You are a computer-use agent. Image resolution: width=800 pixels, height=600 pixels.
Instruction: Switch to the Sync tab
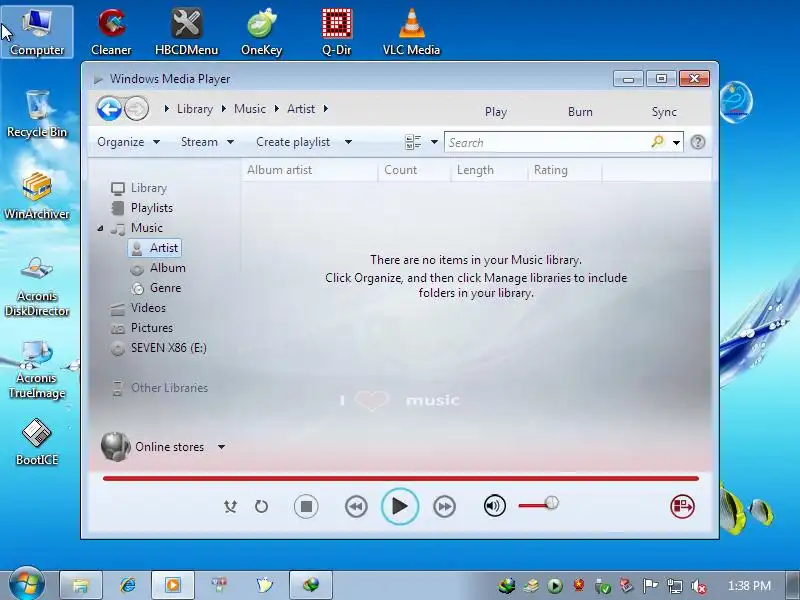point(664,112)
